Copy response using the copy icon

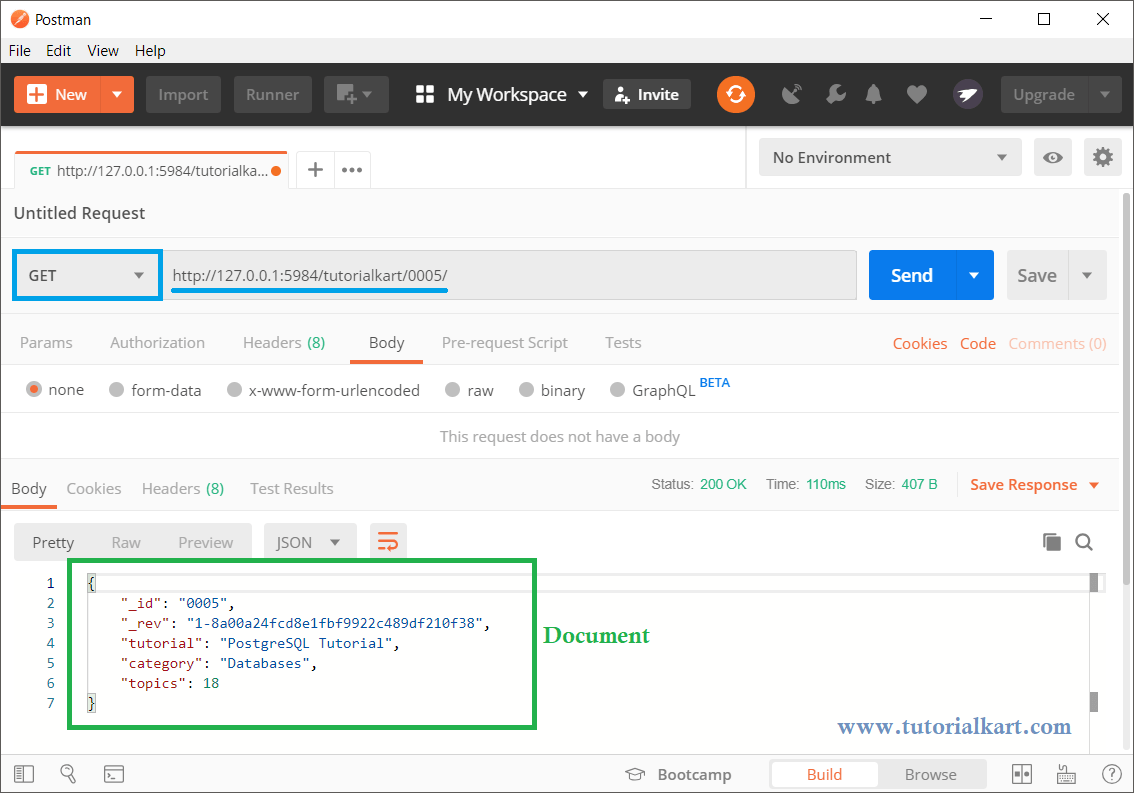click(x=1052, y=541)
